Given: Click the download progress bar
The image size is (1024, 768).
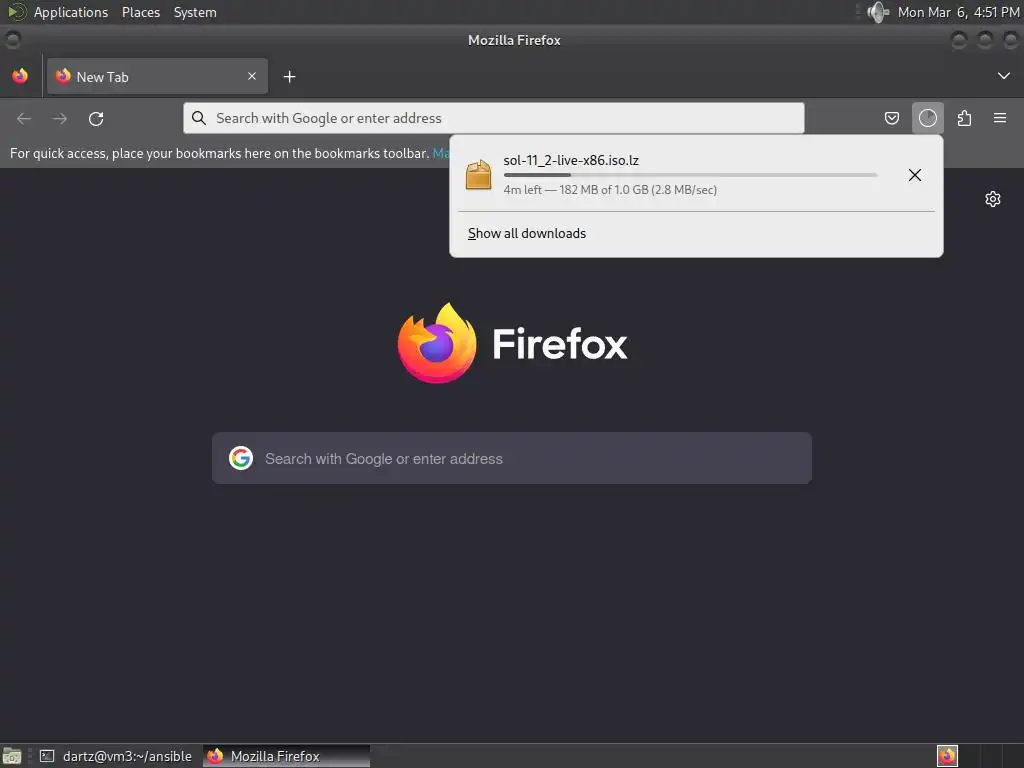Looking at the screenshot, I should [690, 175].
